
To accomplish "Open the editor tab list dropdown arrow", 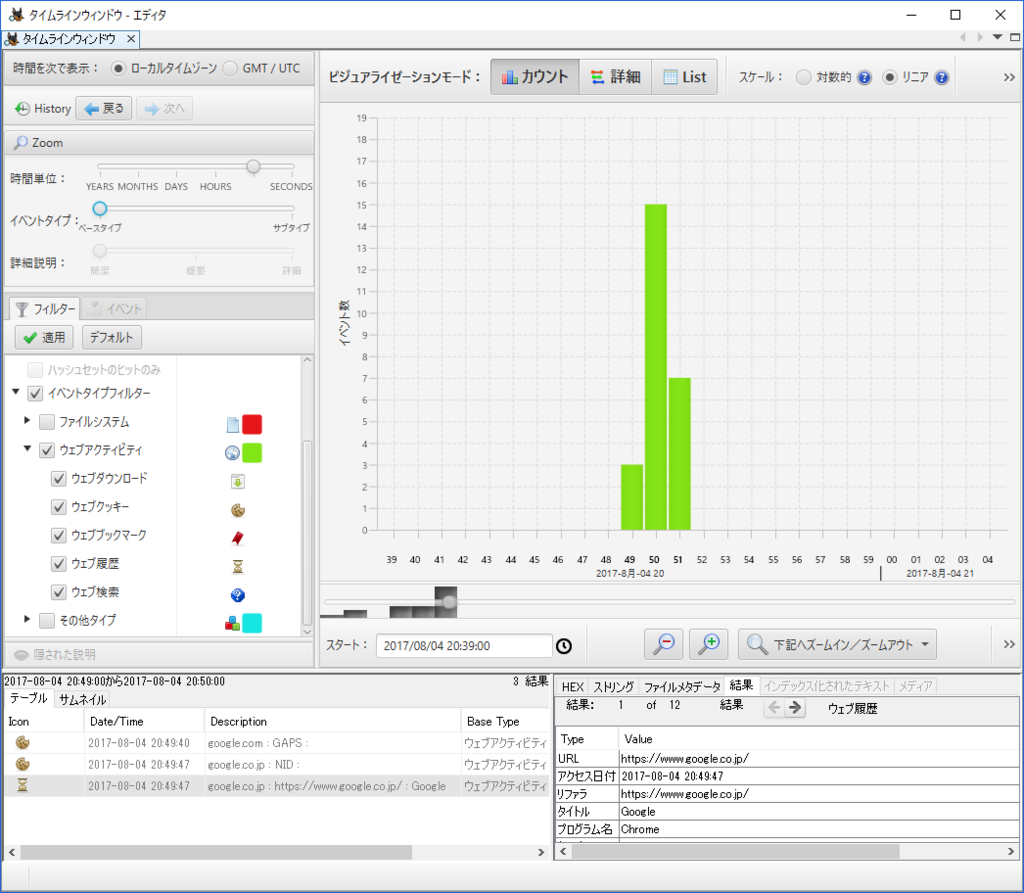I will point(997,37).
